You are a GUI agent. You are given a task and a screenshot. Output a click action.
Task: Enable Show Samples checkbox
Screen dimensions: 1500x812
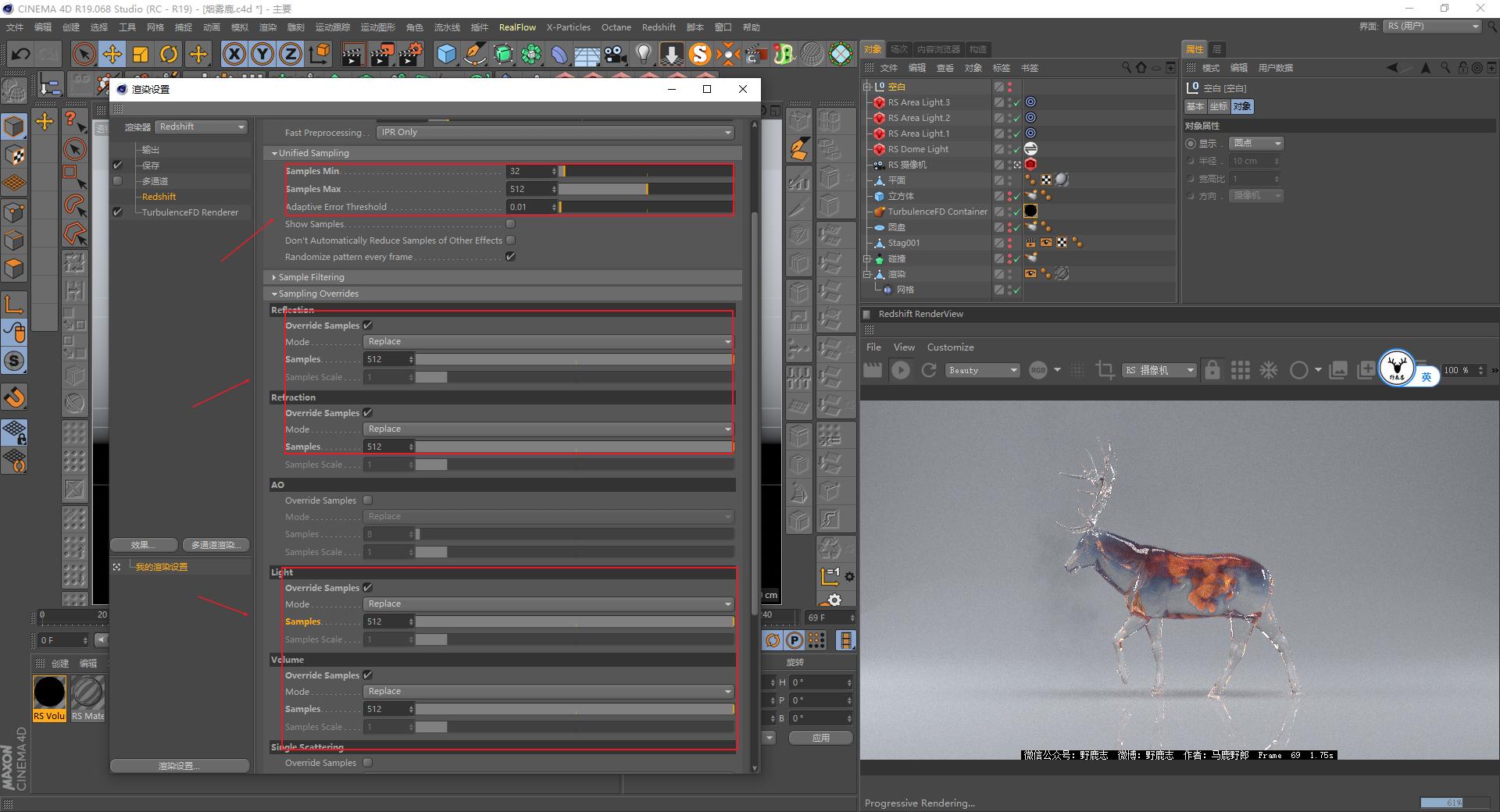tap(510, 224)
